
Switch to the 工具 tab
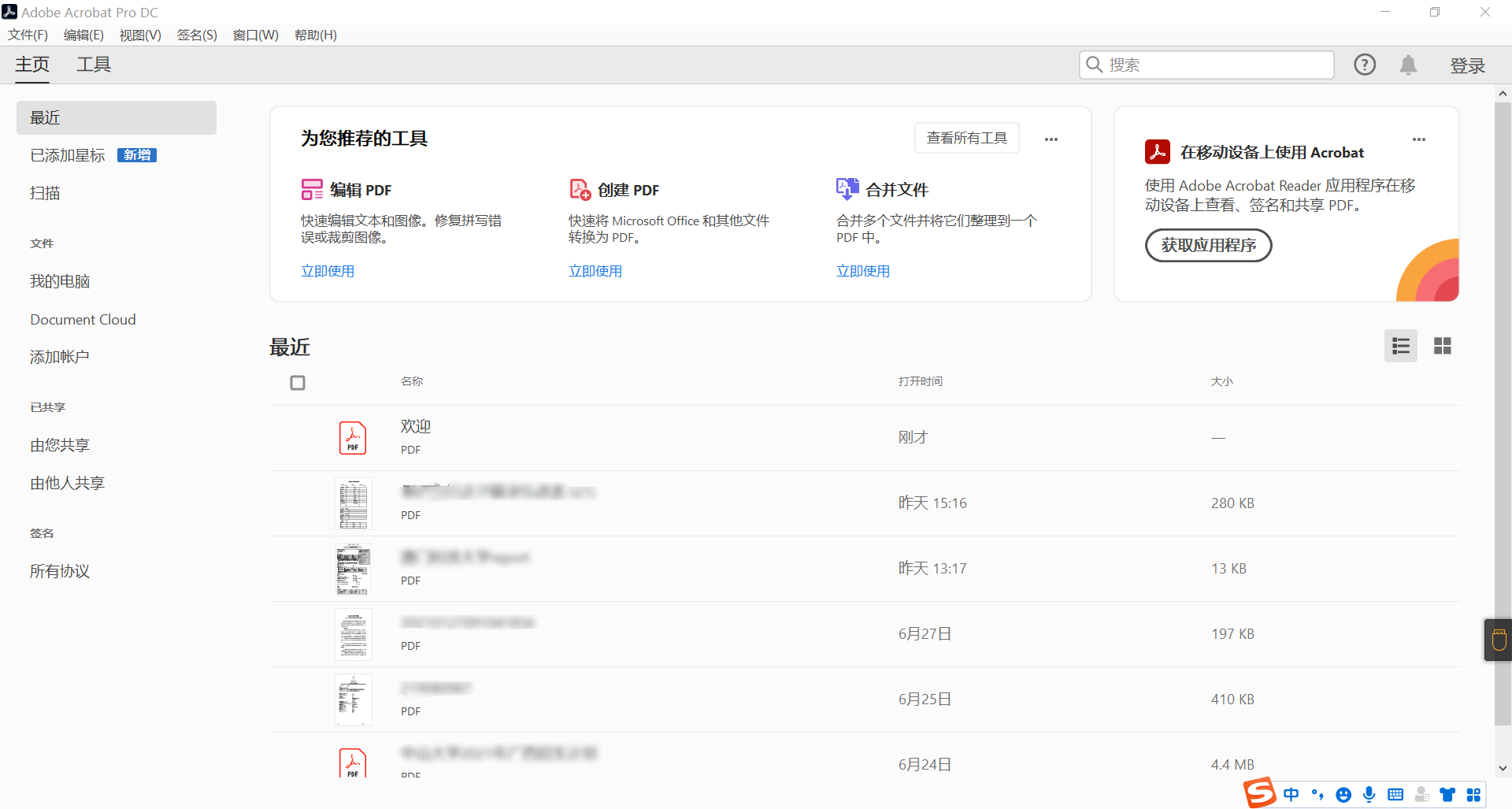[94, 65]
